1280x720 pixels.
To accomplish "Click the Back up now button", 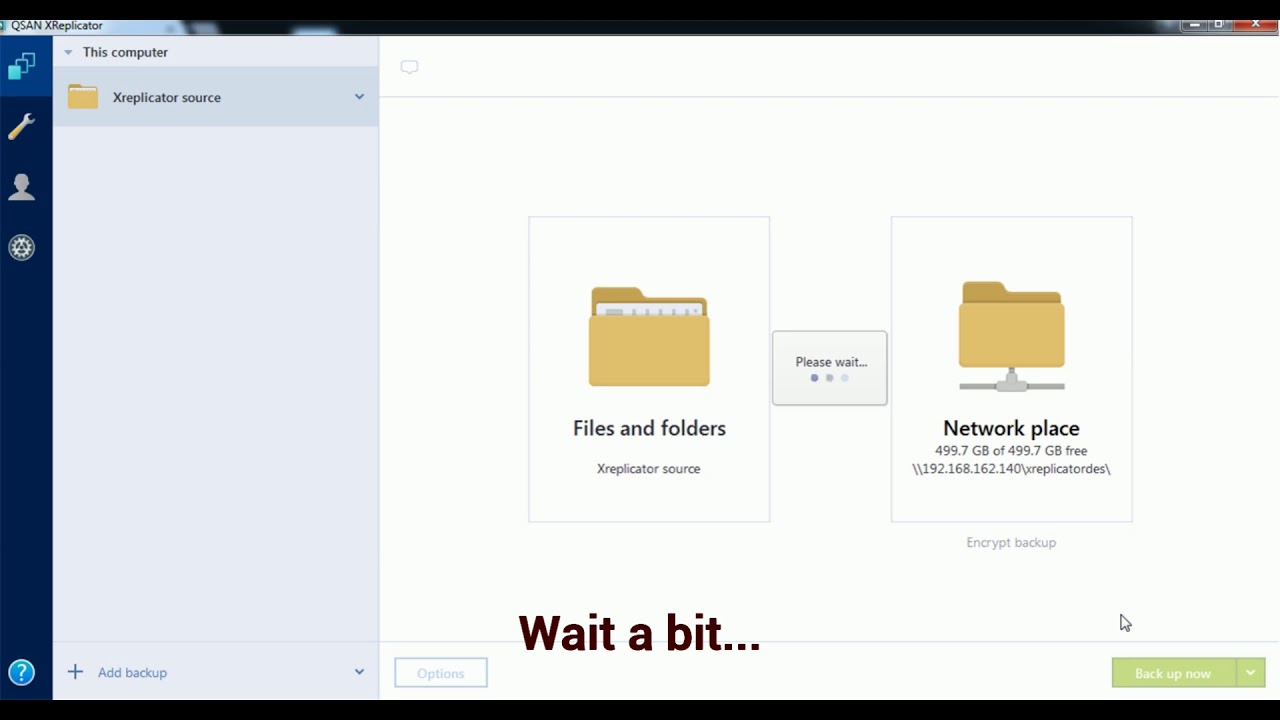I will tap(1174, 673).
